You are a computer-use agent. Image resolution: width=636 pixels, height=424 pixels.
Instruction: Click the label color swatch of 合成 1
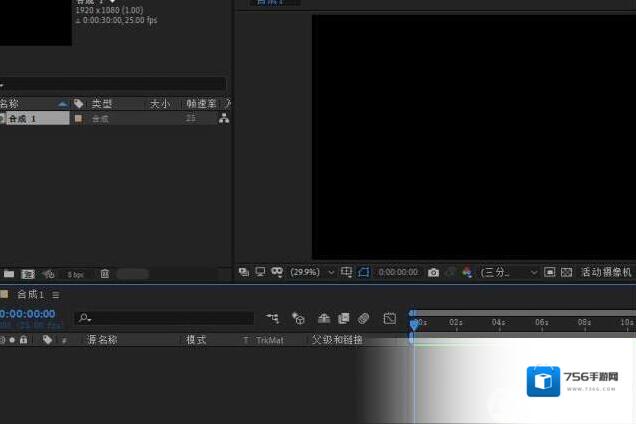point(78,118)
